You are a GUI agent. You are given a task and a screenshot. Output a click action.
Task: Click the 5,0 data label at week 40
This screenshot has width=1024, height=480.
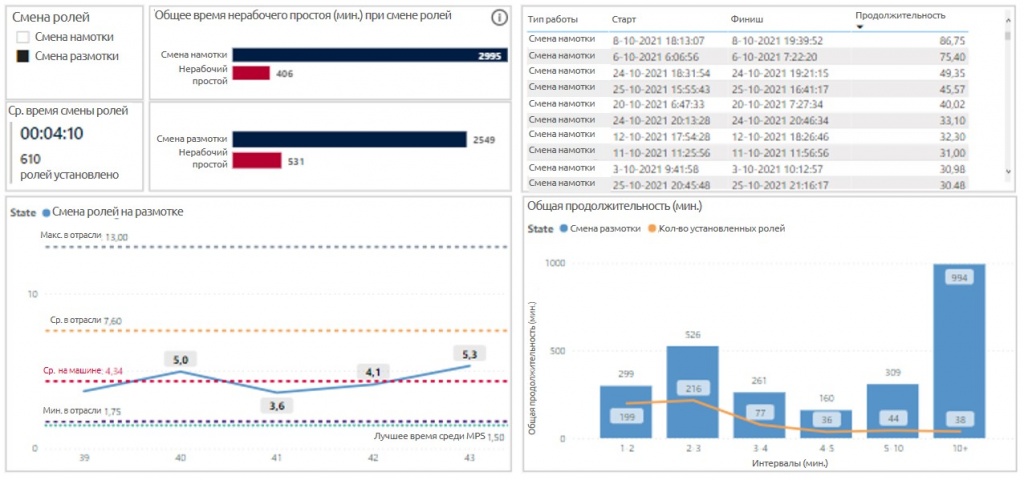click(x=181, y=359)
